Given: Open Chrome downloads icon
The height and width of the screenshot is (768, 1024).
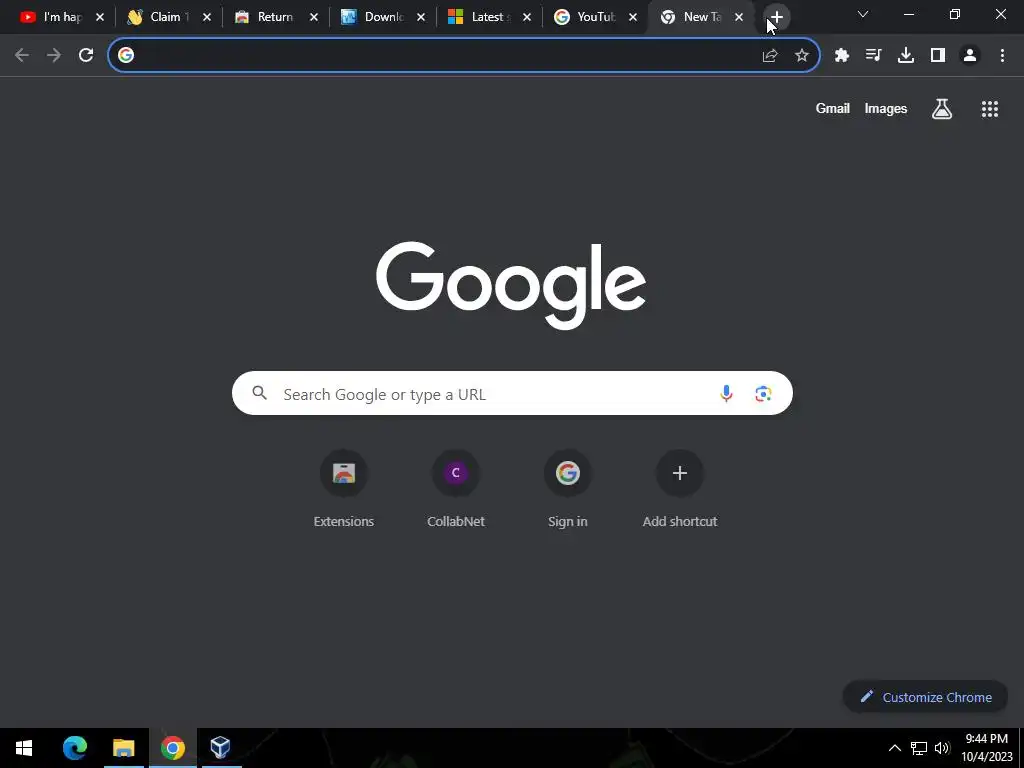Looking at the screenshot, I should 906,56.
